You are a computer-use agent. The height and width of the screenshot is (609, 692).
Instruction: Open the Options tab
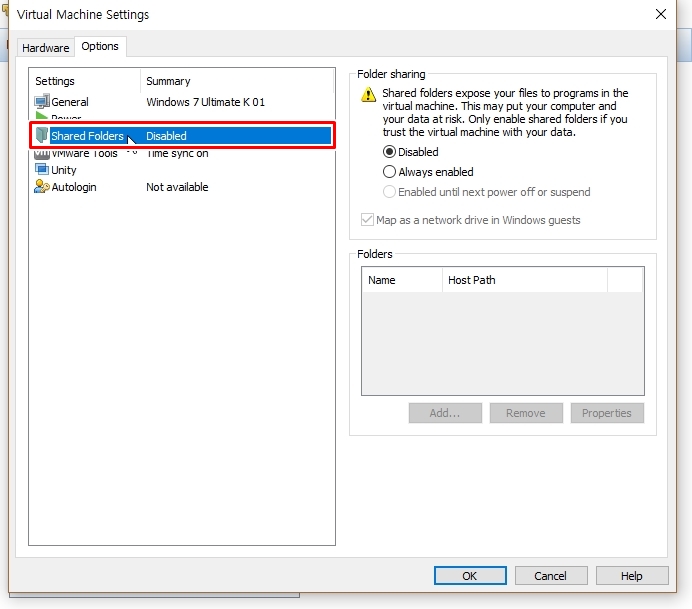(x=100, y=46)
